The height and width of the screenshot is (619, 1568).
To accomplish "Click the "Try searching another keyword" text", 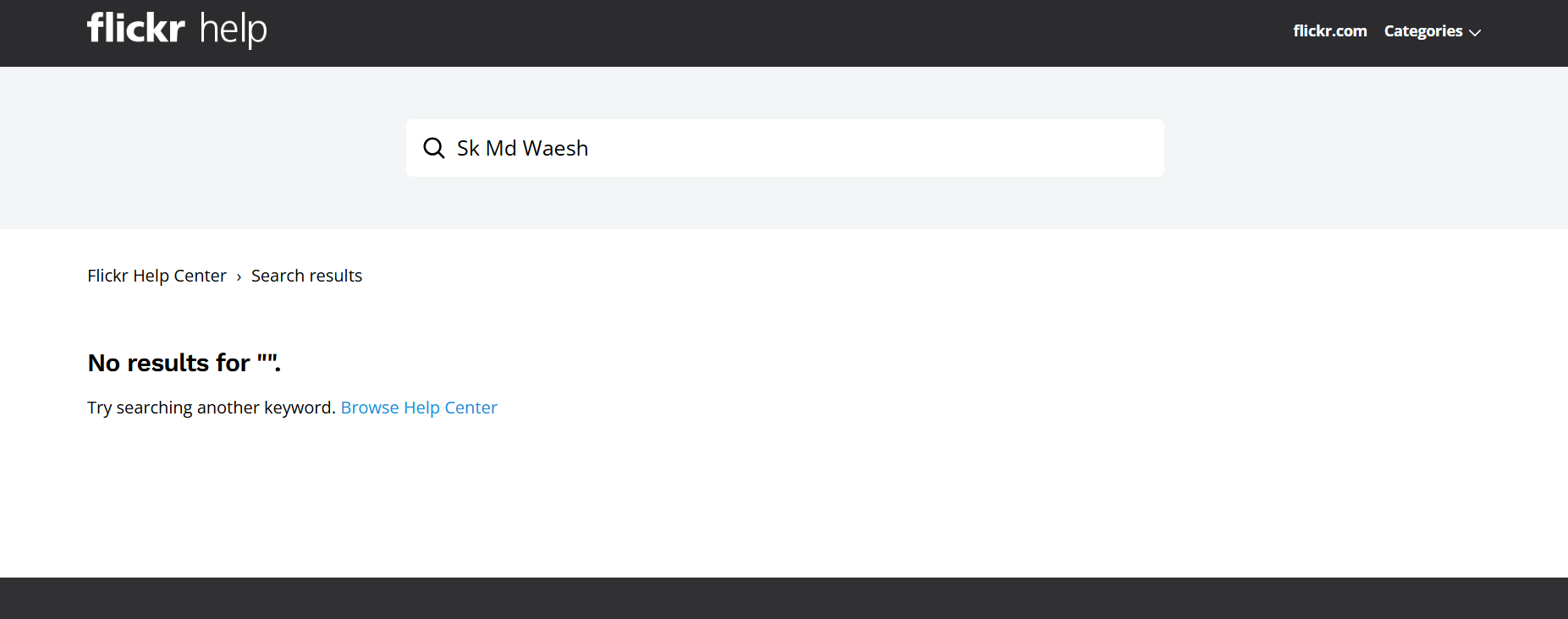I will tap(212, 408).
